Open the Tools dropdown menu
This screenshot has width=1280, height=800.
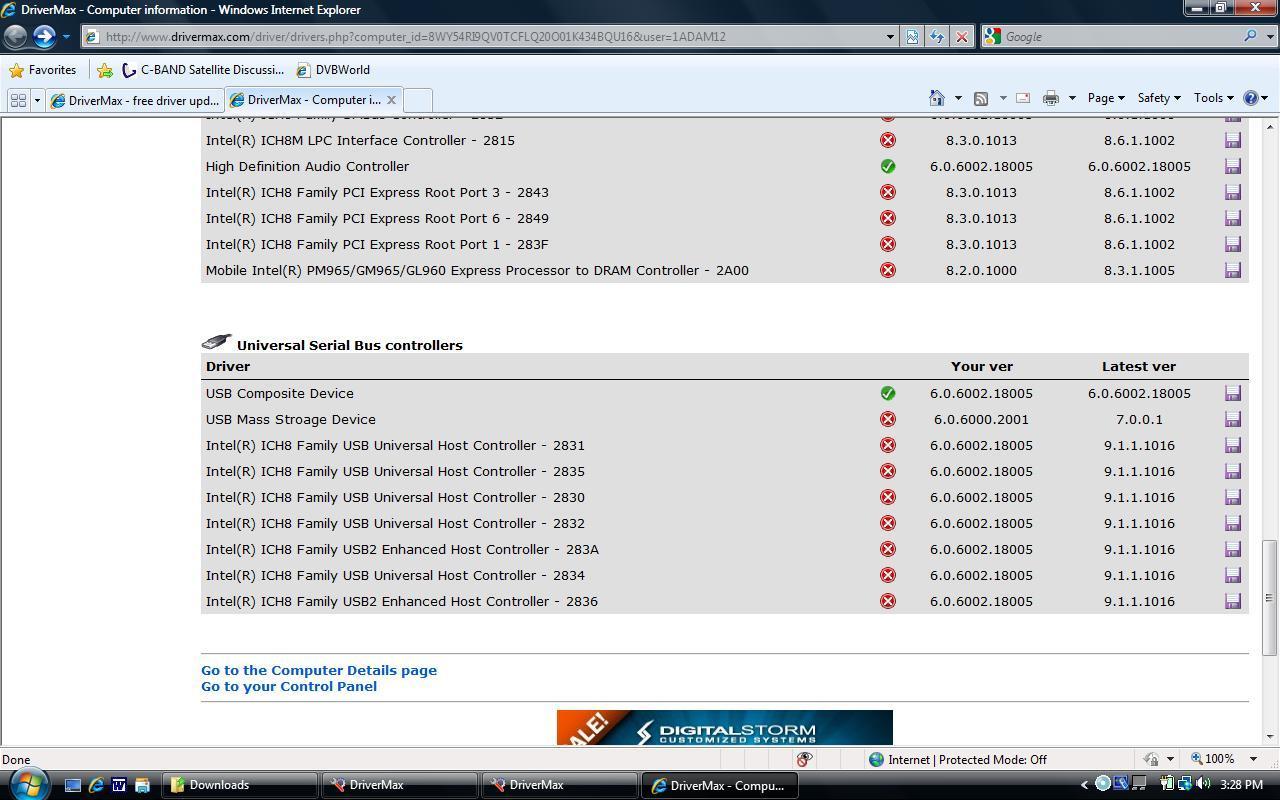(x=1212, y=98)
